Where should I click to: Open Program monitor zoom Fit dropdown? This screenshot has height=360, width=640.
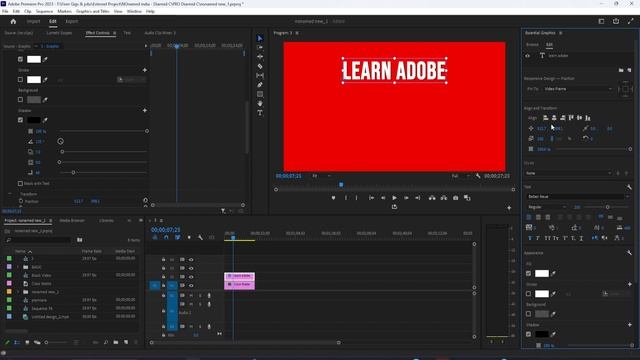(x=322, y=176)
